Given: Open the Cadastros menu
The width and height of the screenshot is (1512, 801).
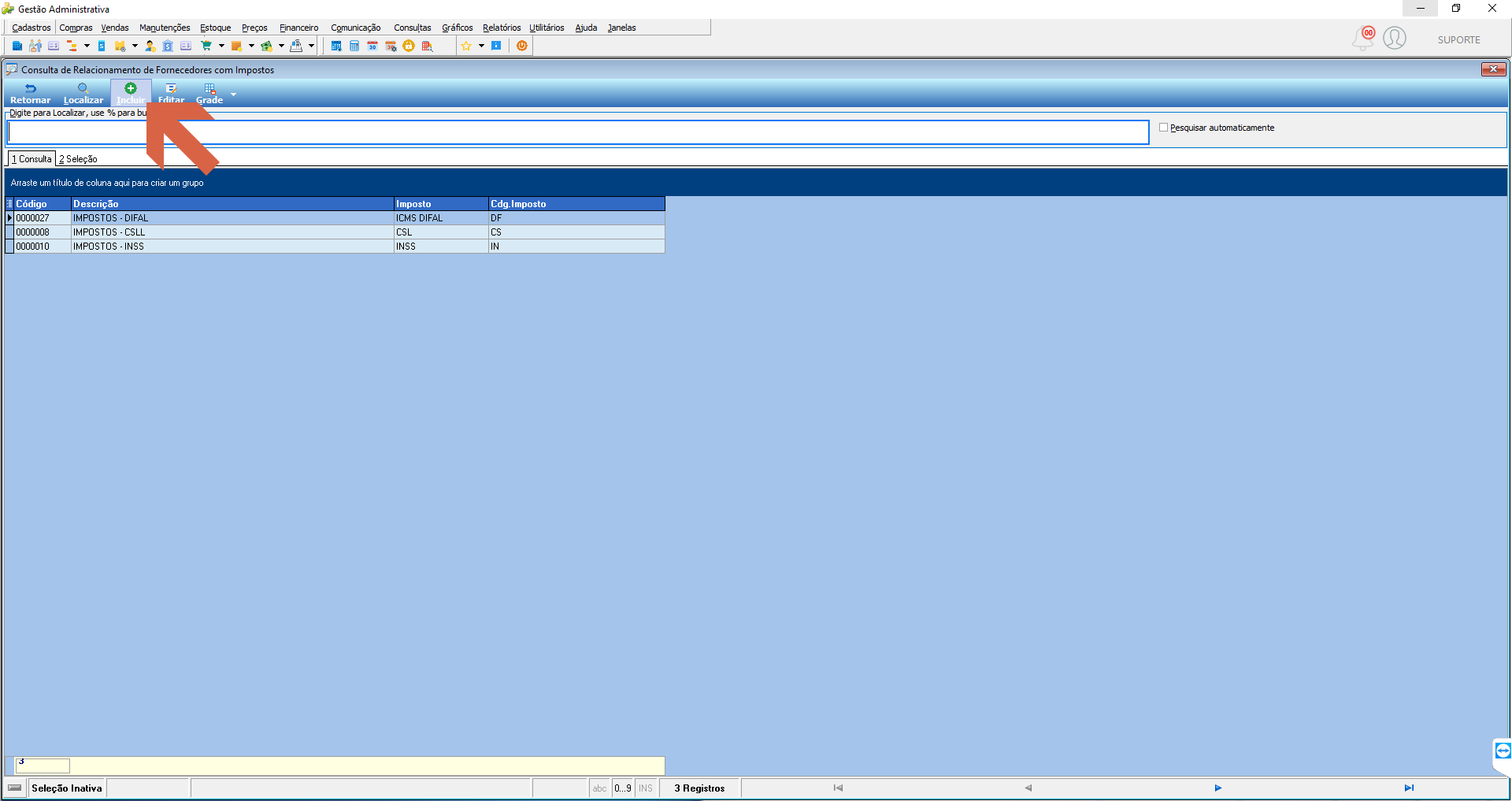Looking at the screenshot, I should click(x=31, y=28).
